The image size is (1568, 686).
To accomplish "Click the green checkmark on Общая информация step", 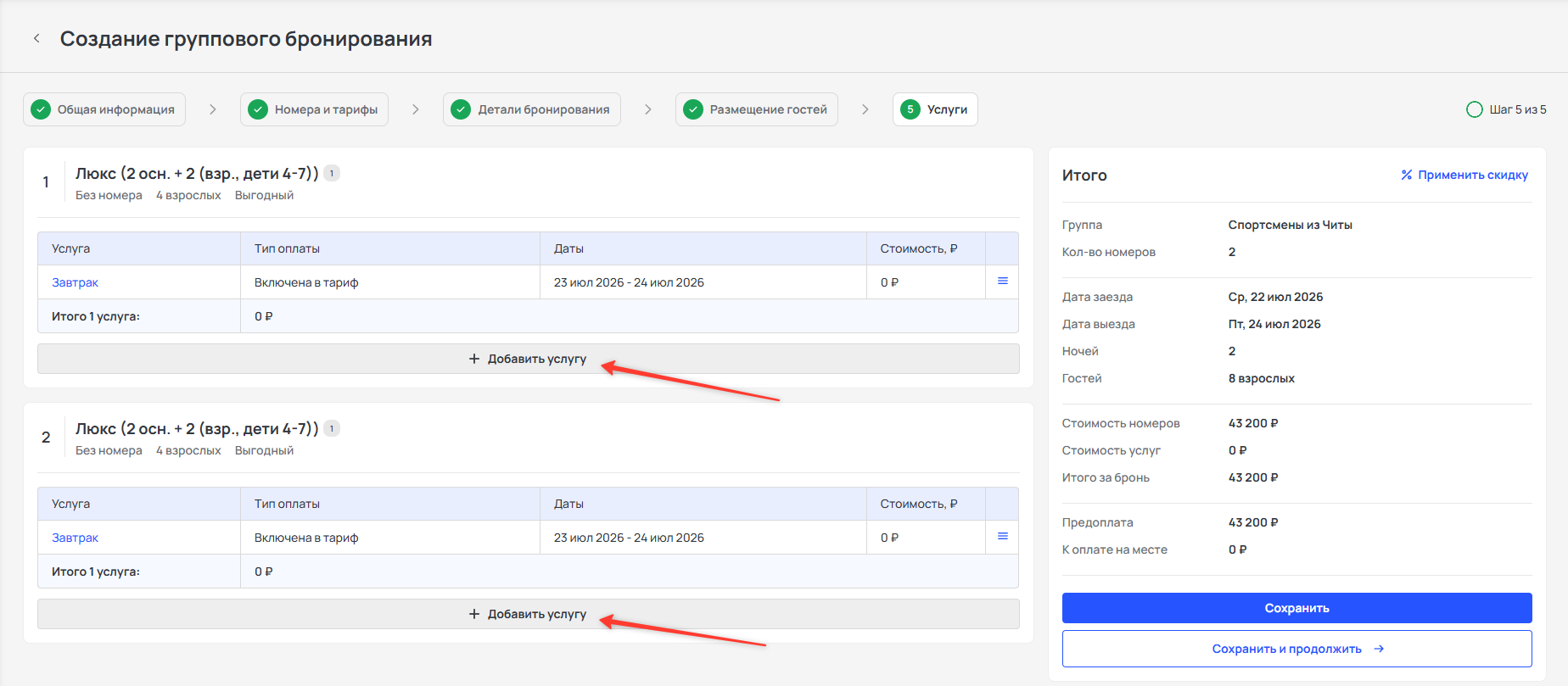I will 41,109.
